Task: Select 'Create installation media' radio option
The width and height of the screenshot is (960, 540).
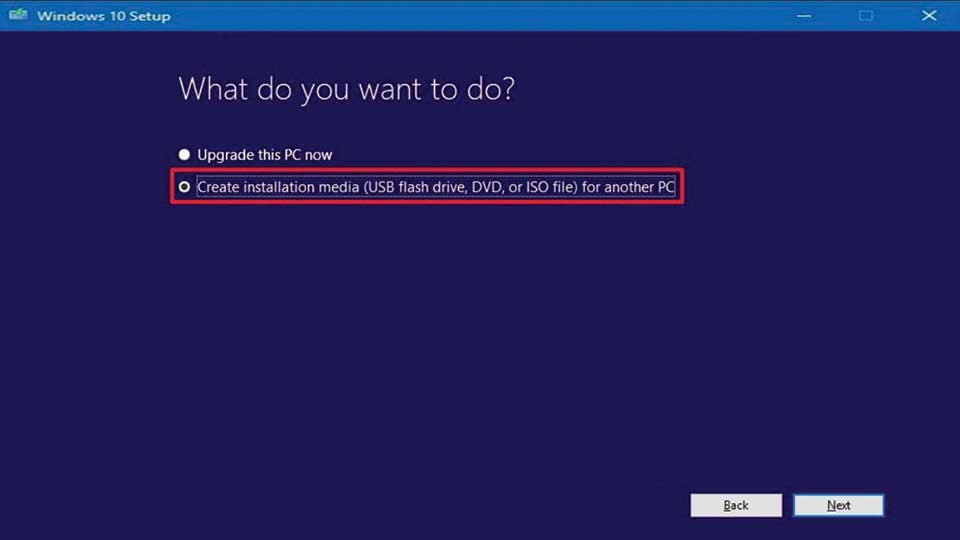Action: pyautogui.click(x=184, y=187)
